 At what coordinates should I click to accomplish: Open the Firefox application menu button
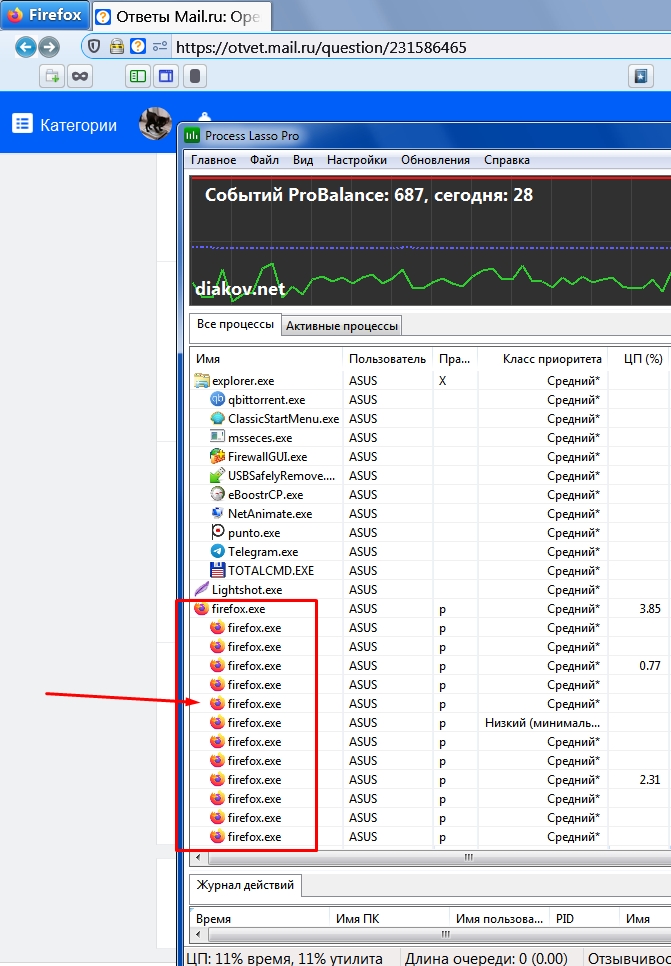45,15
